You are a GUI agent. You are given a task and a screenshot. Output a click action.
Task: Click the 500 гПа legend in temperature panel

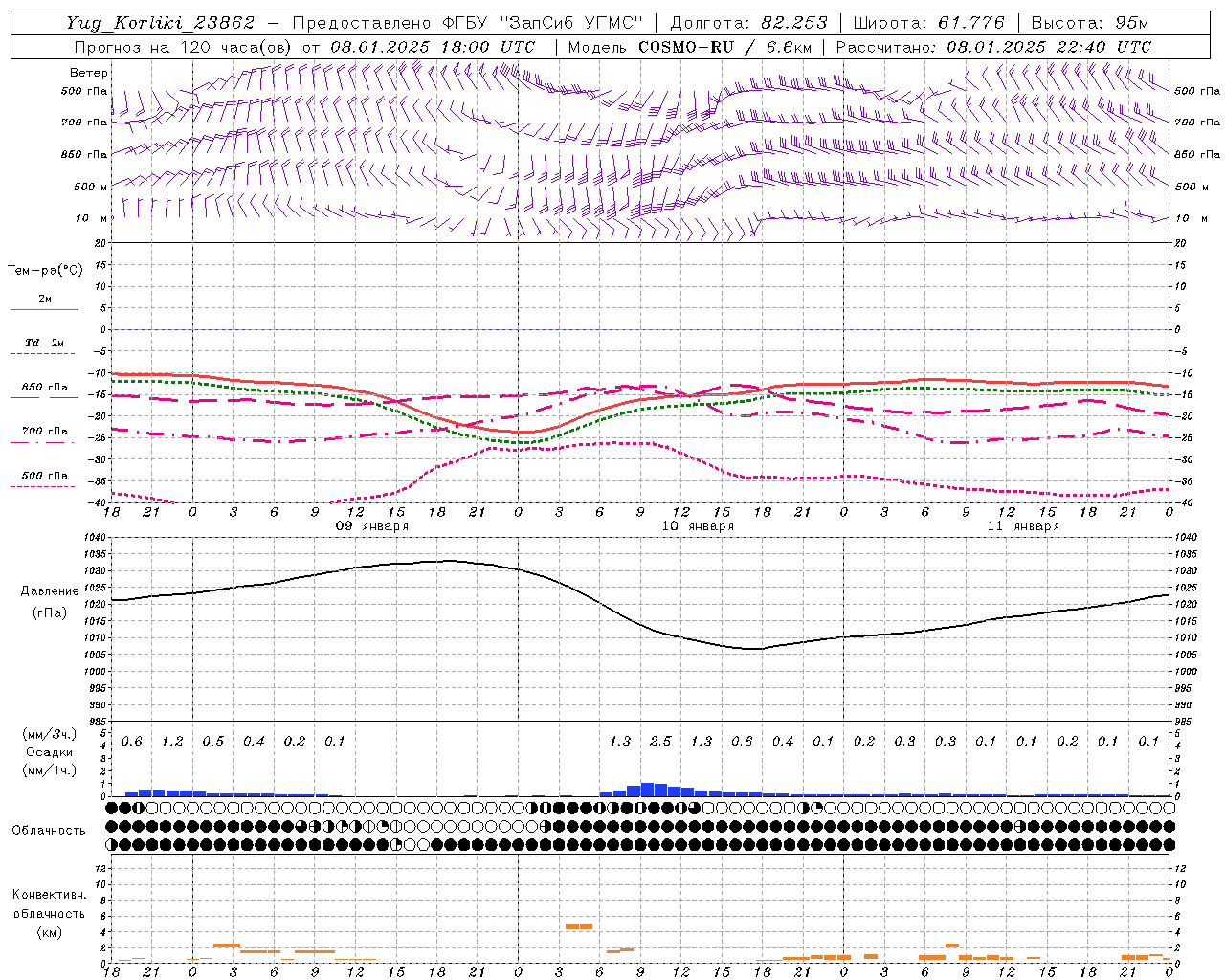(x=44, y=476)
